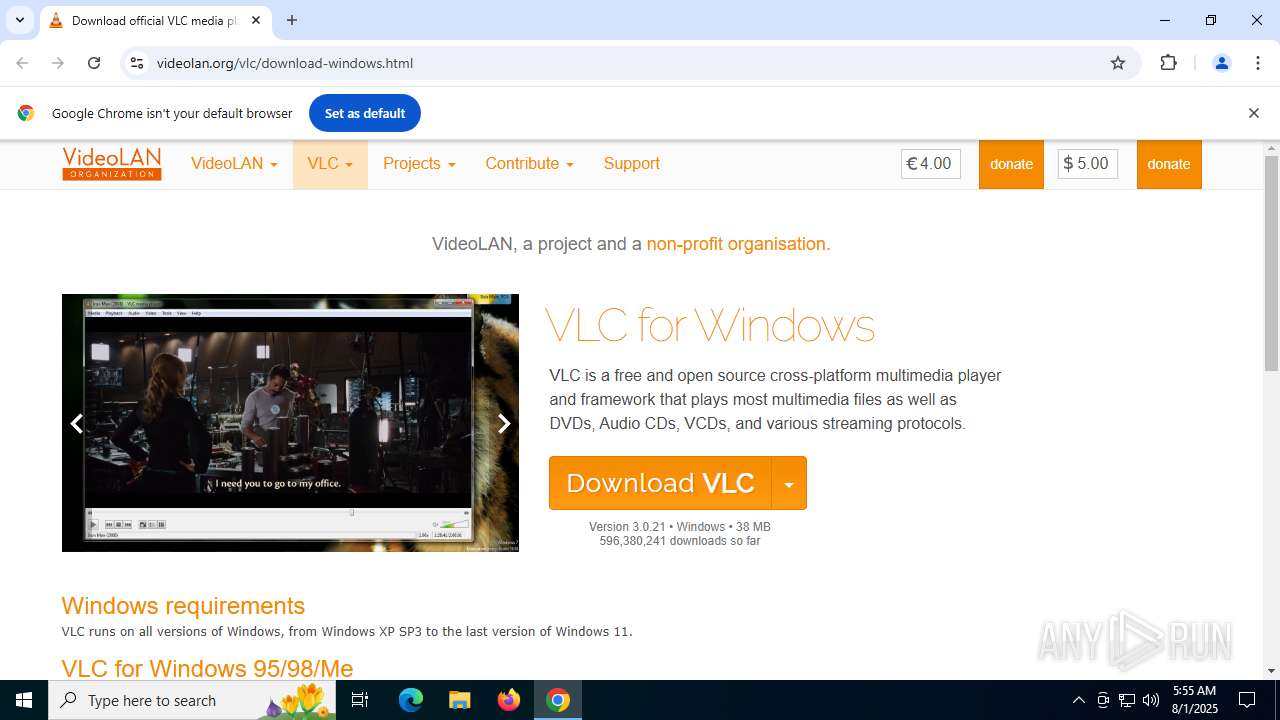The width and height of the screenshot is (1280, 720).
Task: Click the 596,380,241 downloads so far text
Action: pos(680,541)
